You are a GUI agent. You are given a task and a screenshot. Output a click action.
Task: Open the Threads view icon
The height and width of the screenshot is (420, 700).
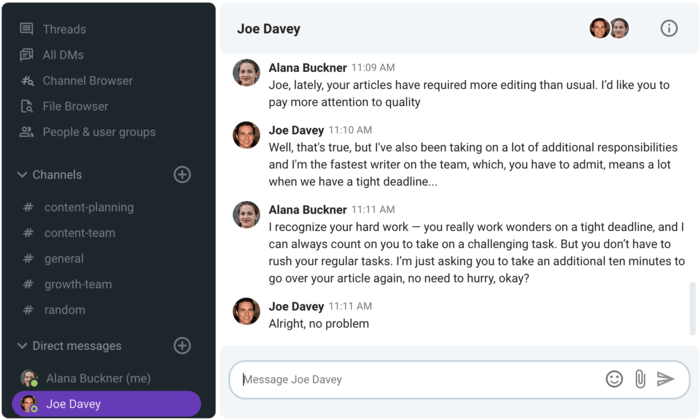pos(27,29)
